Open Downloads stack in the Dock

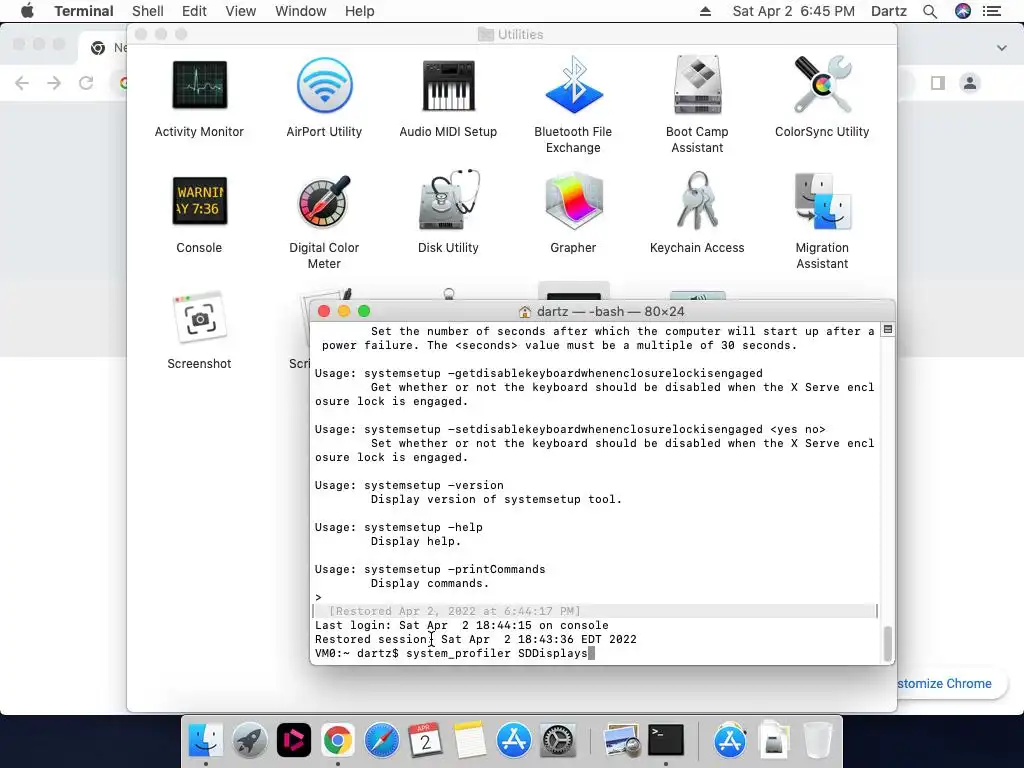pyautogui.click(x=773, y=740)
